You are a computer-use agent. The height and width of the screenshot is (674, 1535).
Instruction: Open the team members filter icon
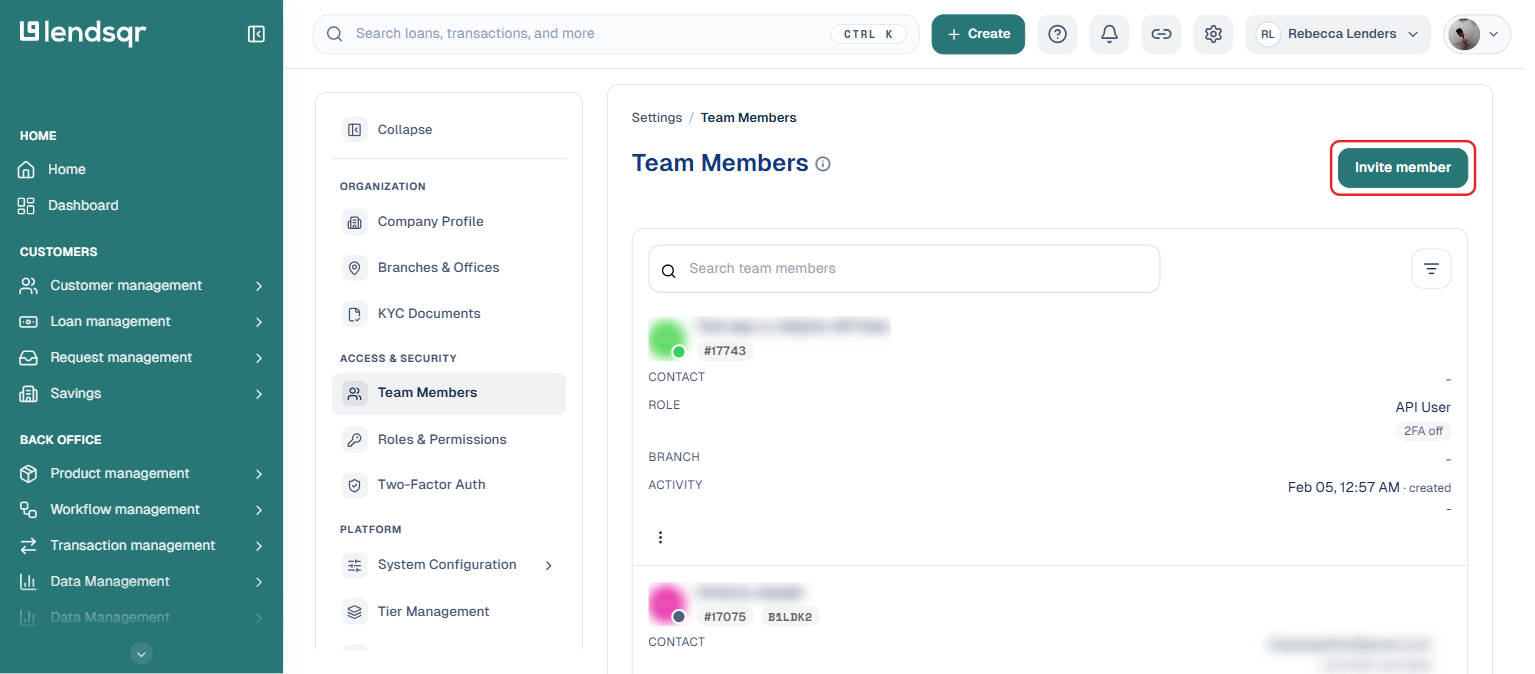1431,269
